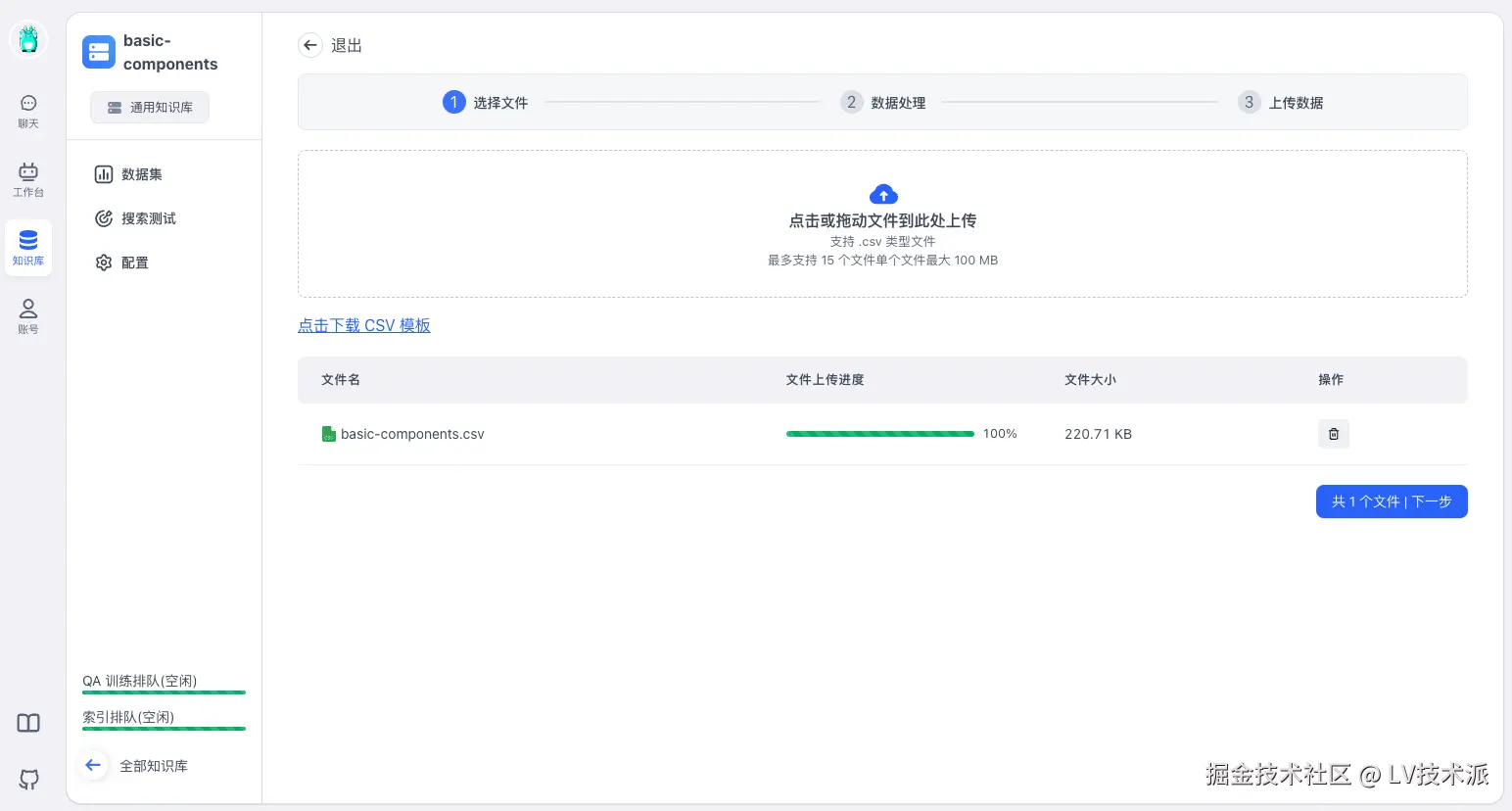Open the 配置 configuration item

(x=134, y=262)
